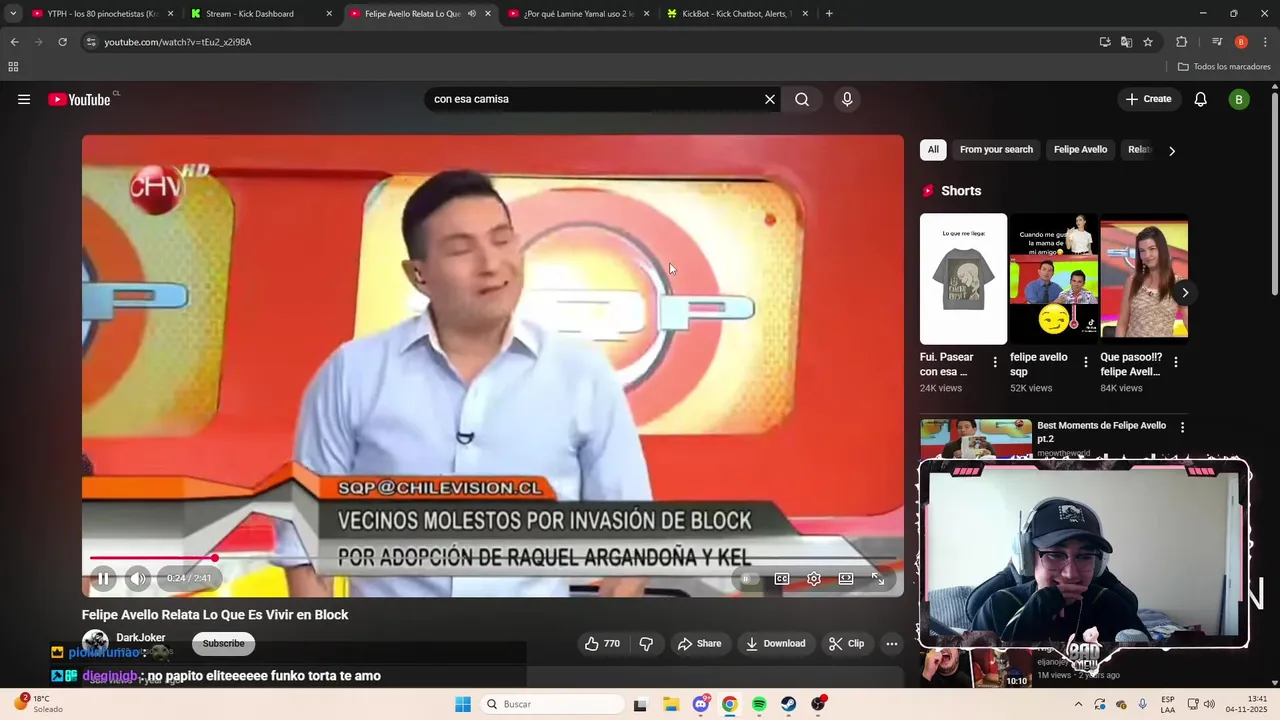
Task: Open video player settings gear
Action: pos(814,578)
